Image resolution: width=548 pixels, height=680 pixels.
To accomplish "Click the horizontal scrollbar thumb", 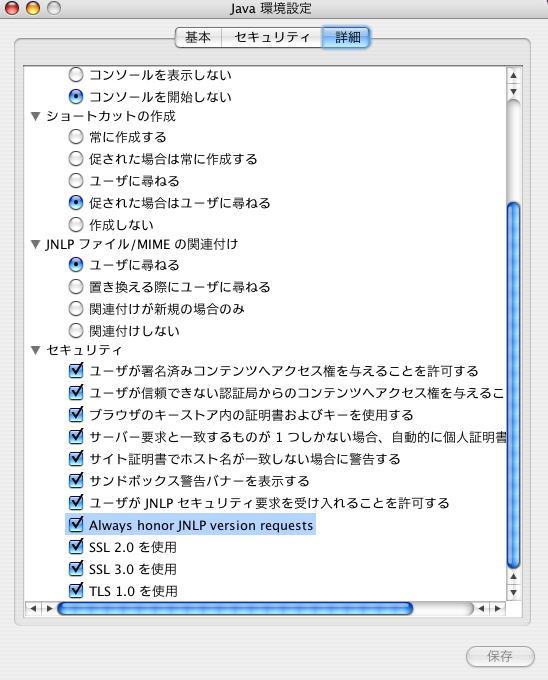I will 235,608.
